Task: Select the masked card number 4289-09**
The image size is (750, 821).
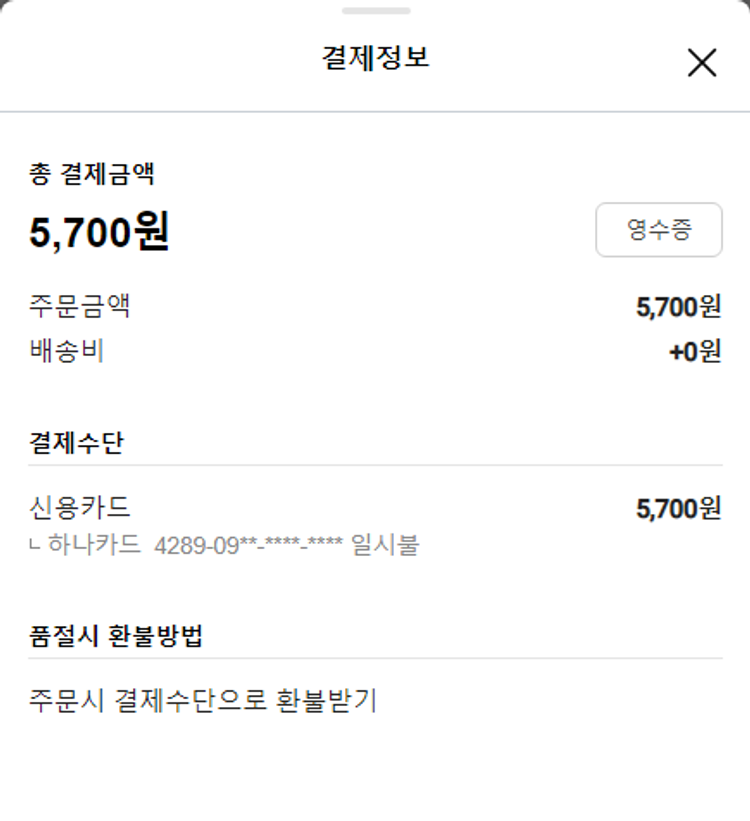Action: click(x=248, y=546)
